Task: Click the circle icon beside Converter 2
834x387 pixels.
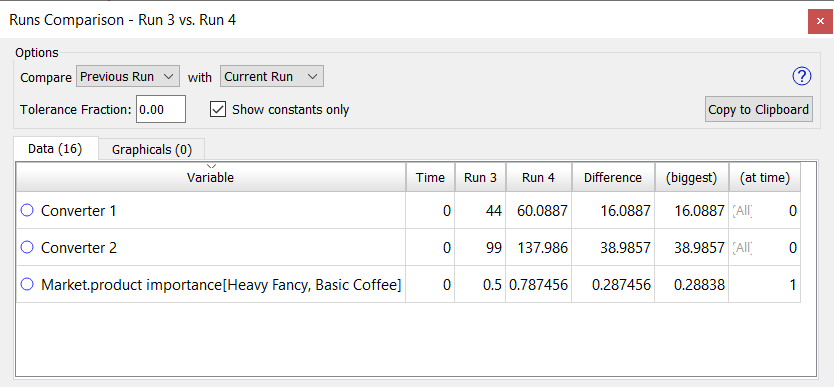Action: 27,248
